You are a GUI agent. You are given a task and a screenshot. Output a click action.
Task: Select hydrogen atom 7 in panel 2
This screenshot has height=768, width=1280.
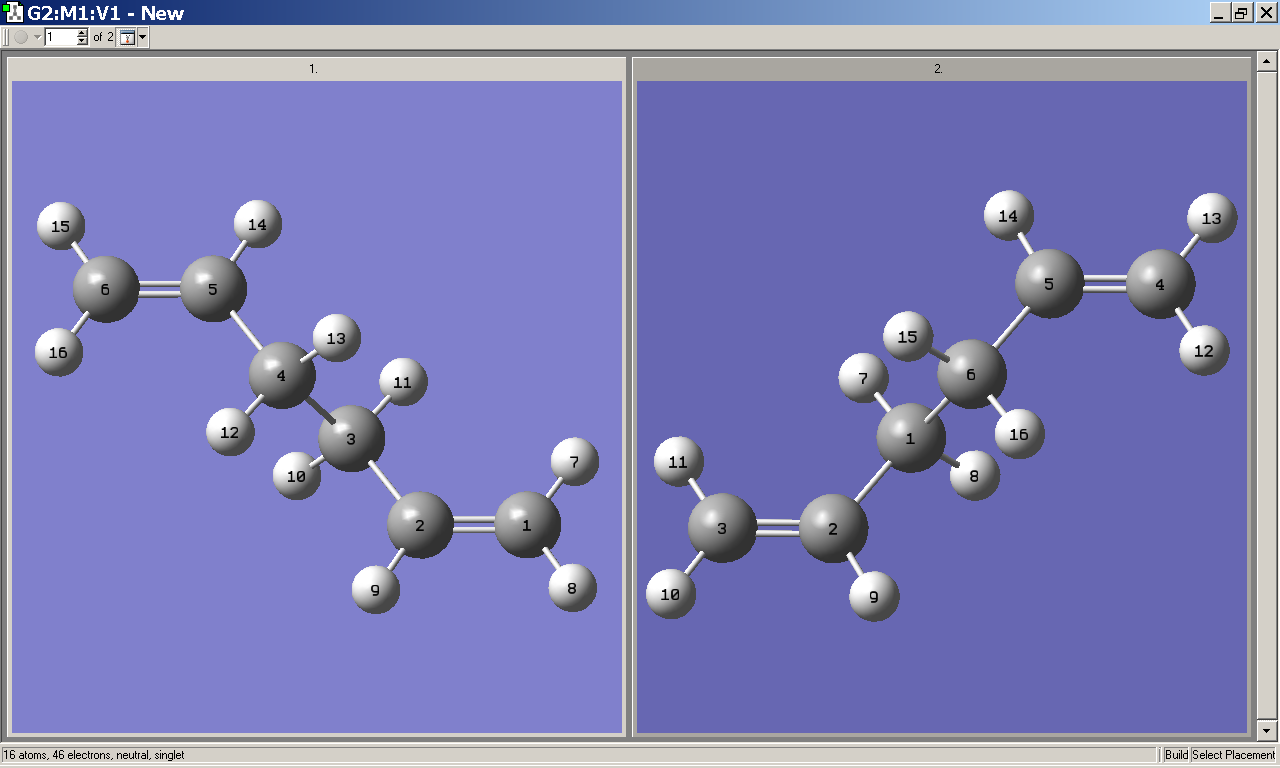[x=863, y=379]
